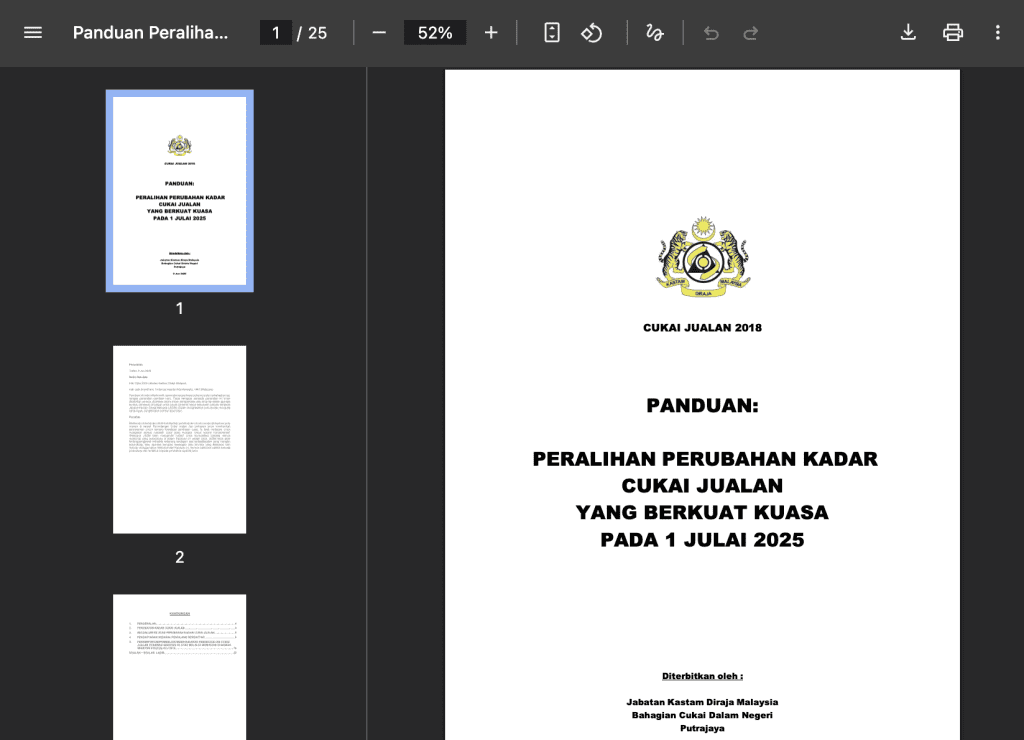Edit the current page number field

tap(276, 33)
